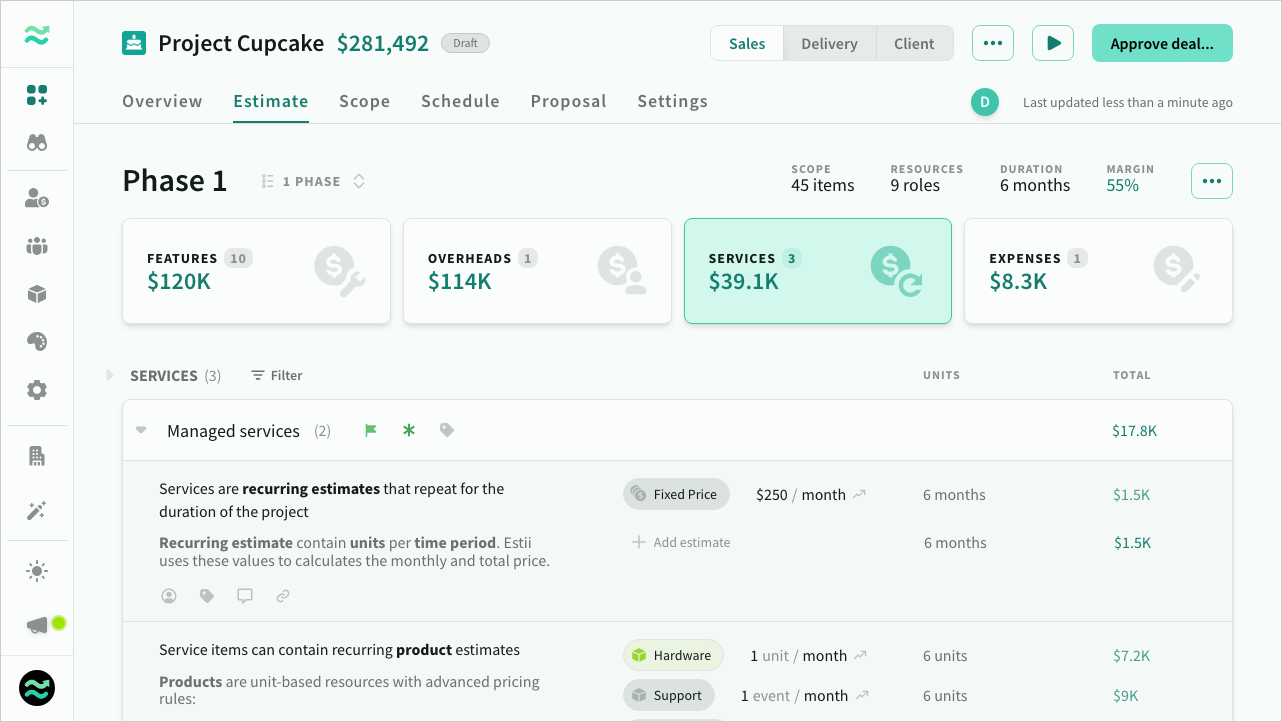Screen dimensions: 1282x722
Task: Expand the Services section triangle
Action: click(x=110, y=376)
